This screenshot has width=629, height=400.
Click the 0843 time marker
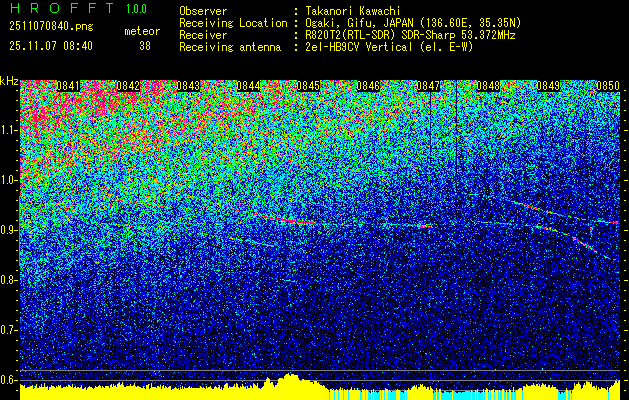(188, 86)
